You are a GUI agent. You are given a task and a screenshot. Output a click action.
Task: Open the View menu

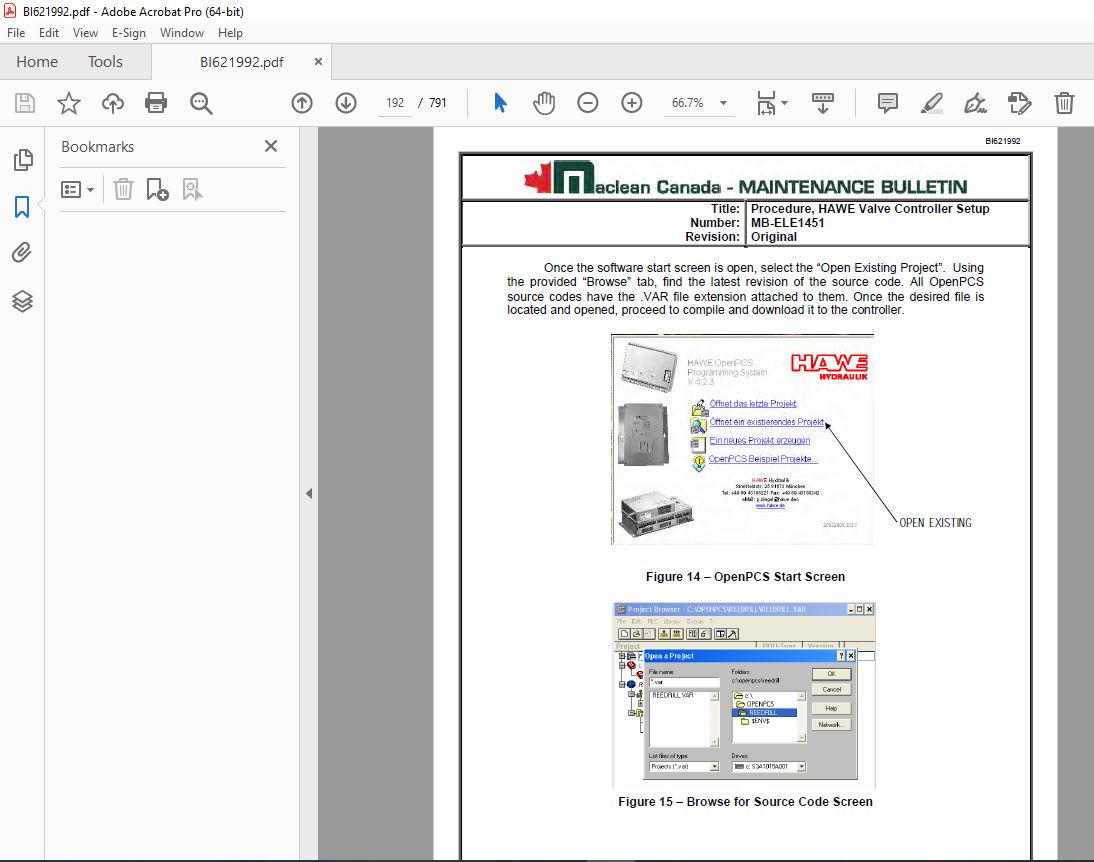point(85,33)
